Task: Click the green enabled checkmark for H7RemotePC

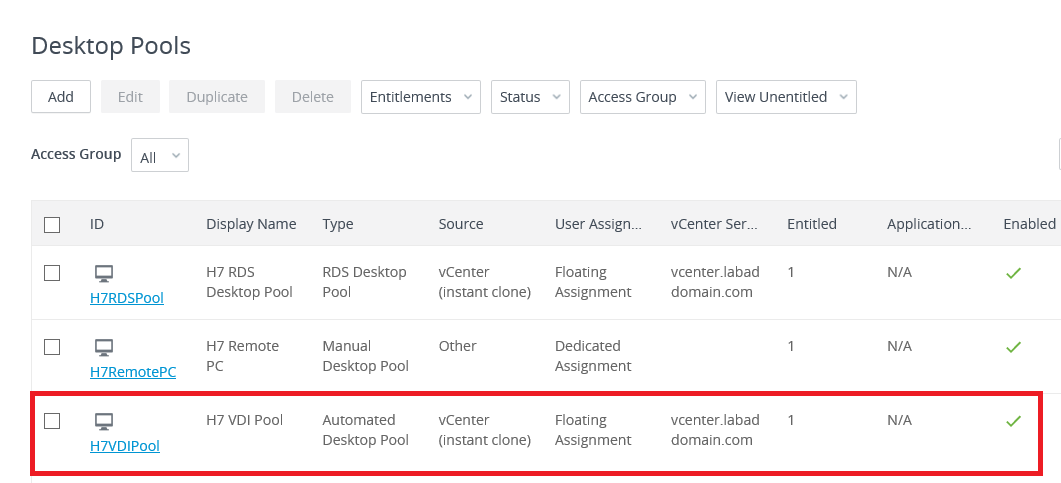Action: point(1013,347)
